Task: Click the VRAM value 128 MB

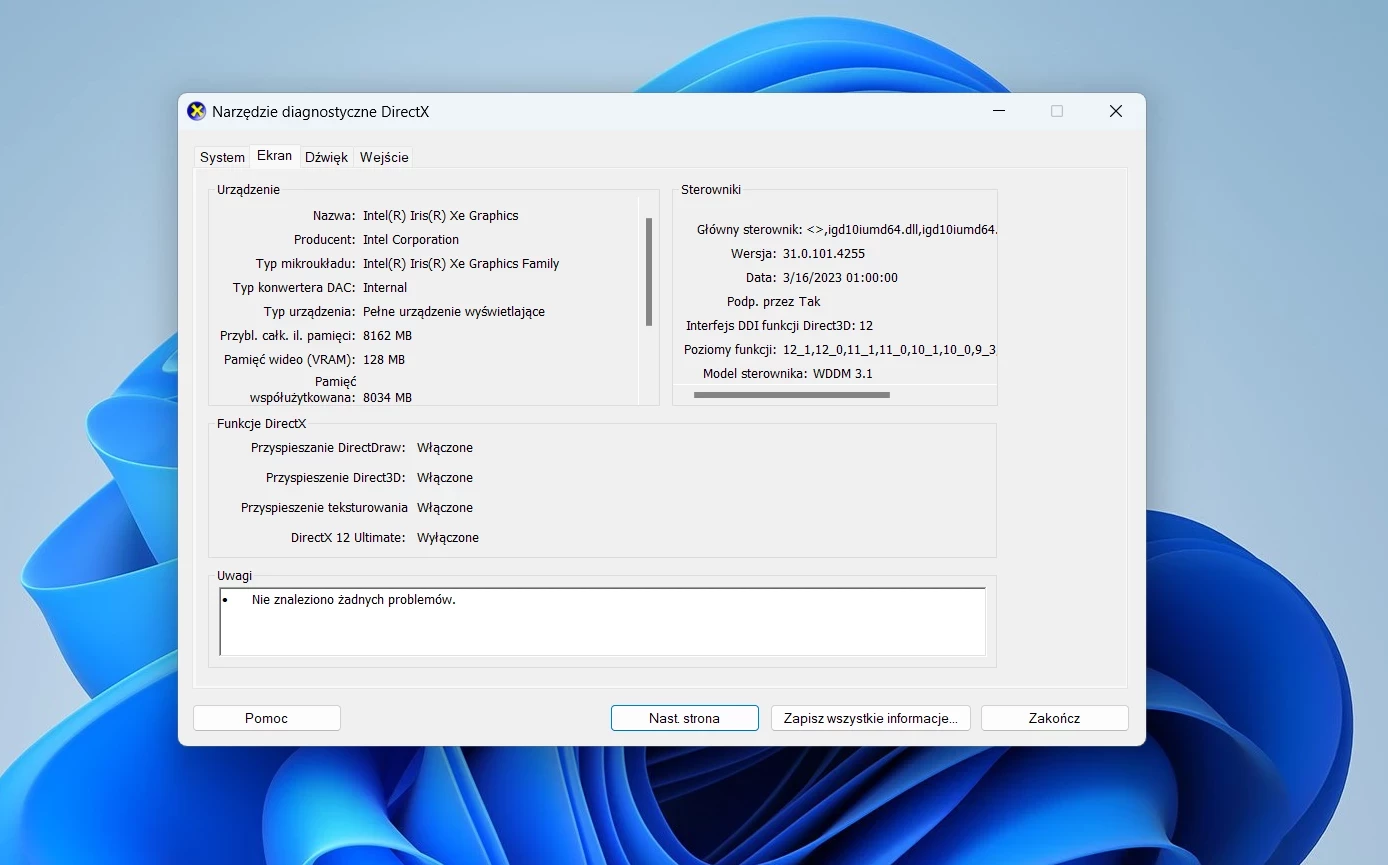Action: [384, 359]
